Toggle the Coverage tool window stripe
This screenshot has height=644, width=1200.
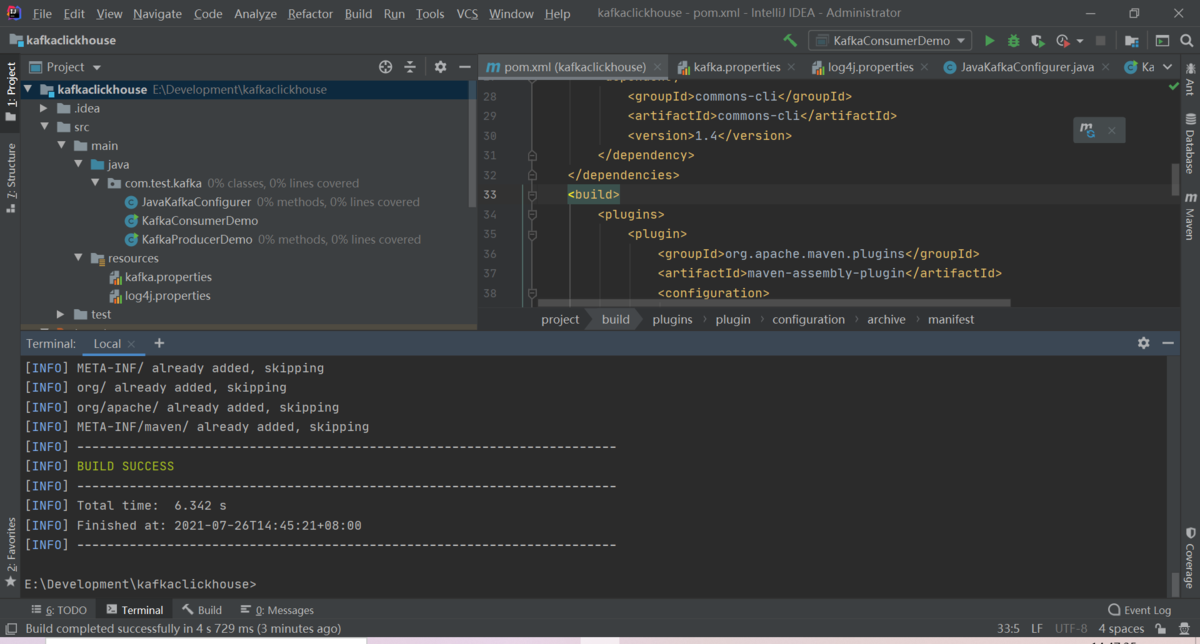coord(1189,558)
